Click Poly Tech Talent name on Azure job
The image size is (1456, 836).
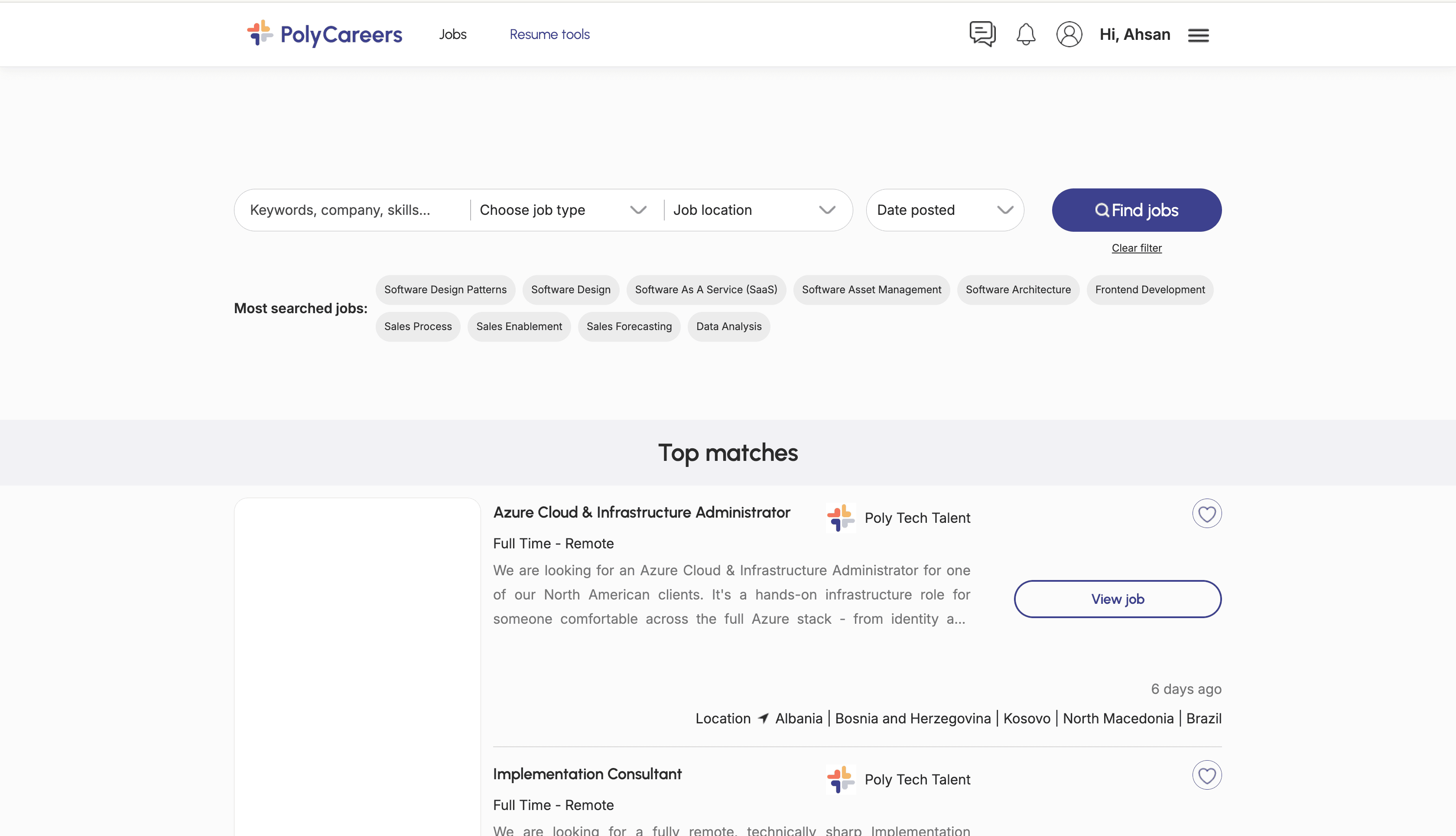[917, 518]
